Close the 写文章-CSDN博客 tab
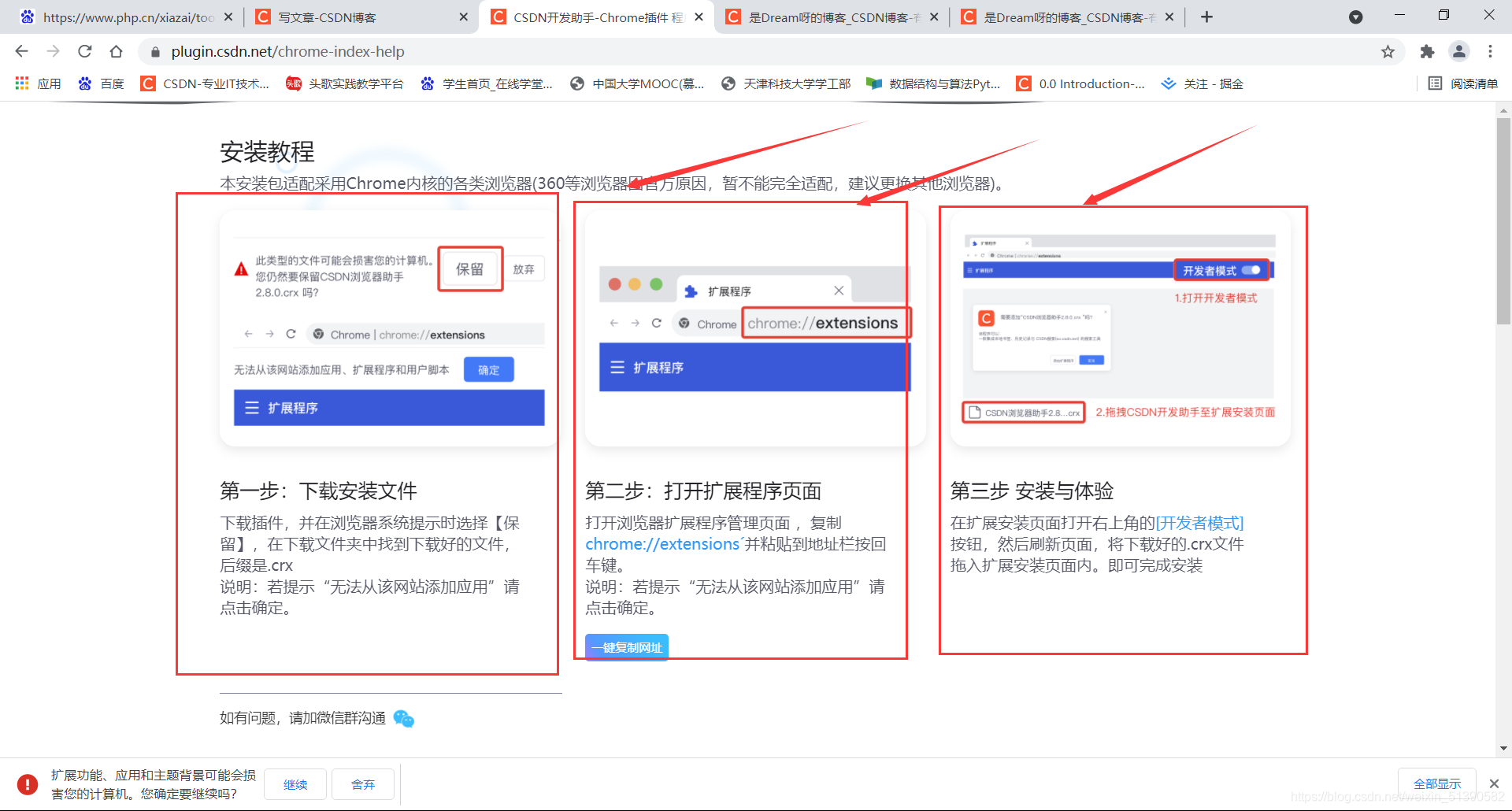 [463, 17]
